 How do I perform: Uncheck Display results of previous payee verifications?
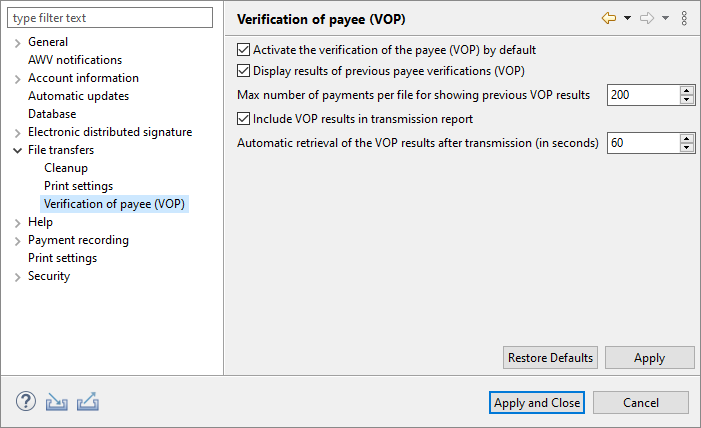pyautogui.click(x=244, y=71)
